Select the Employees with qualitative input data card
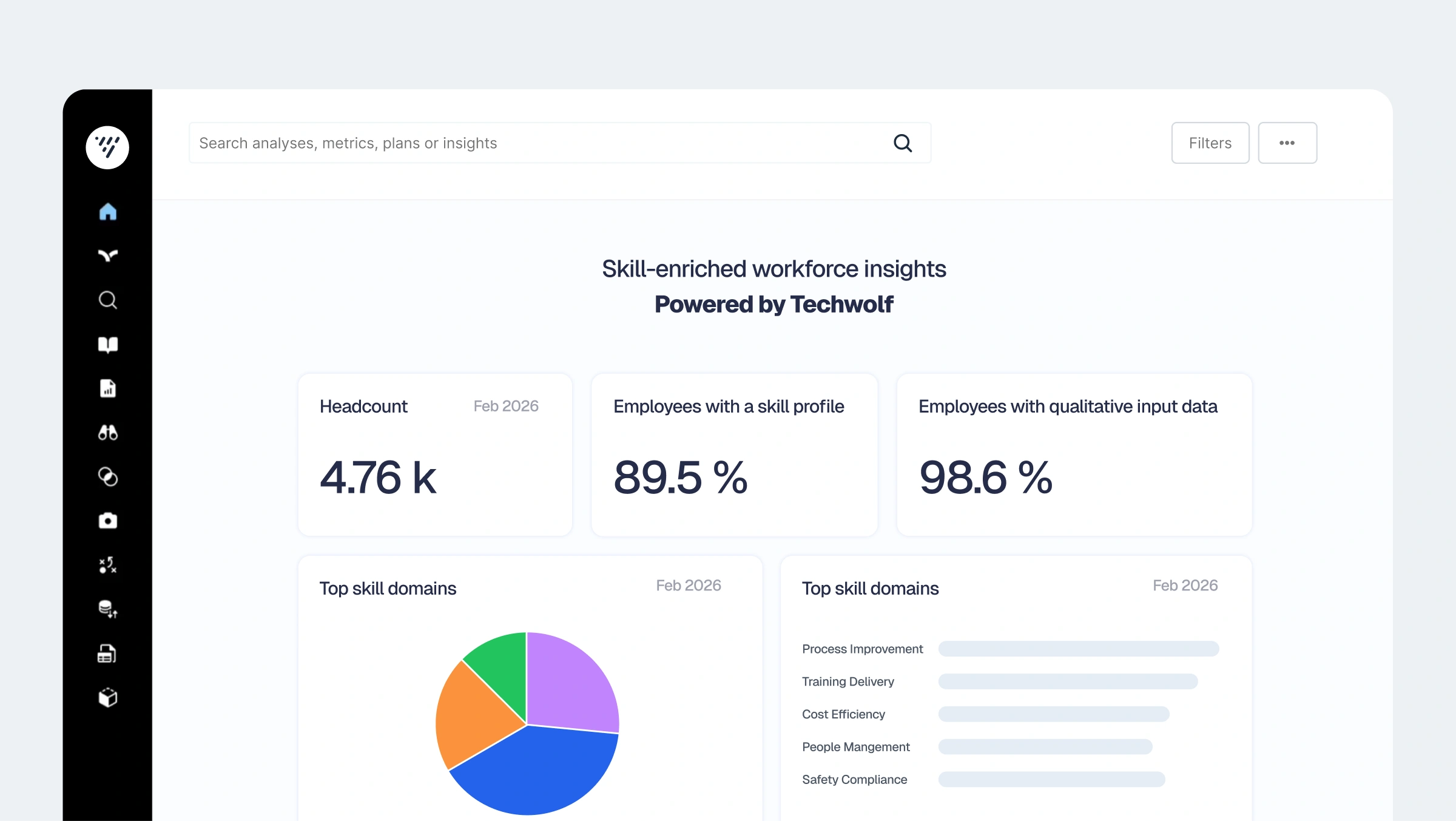1456x821 pixels. pos(1074,455)
